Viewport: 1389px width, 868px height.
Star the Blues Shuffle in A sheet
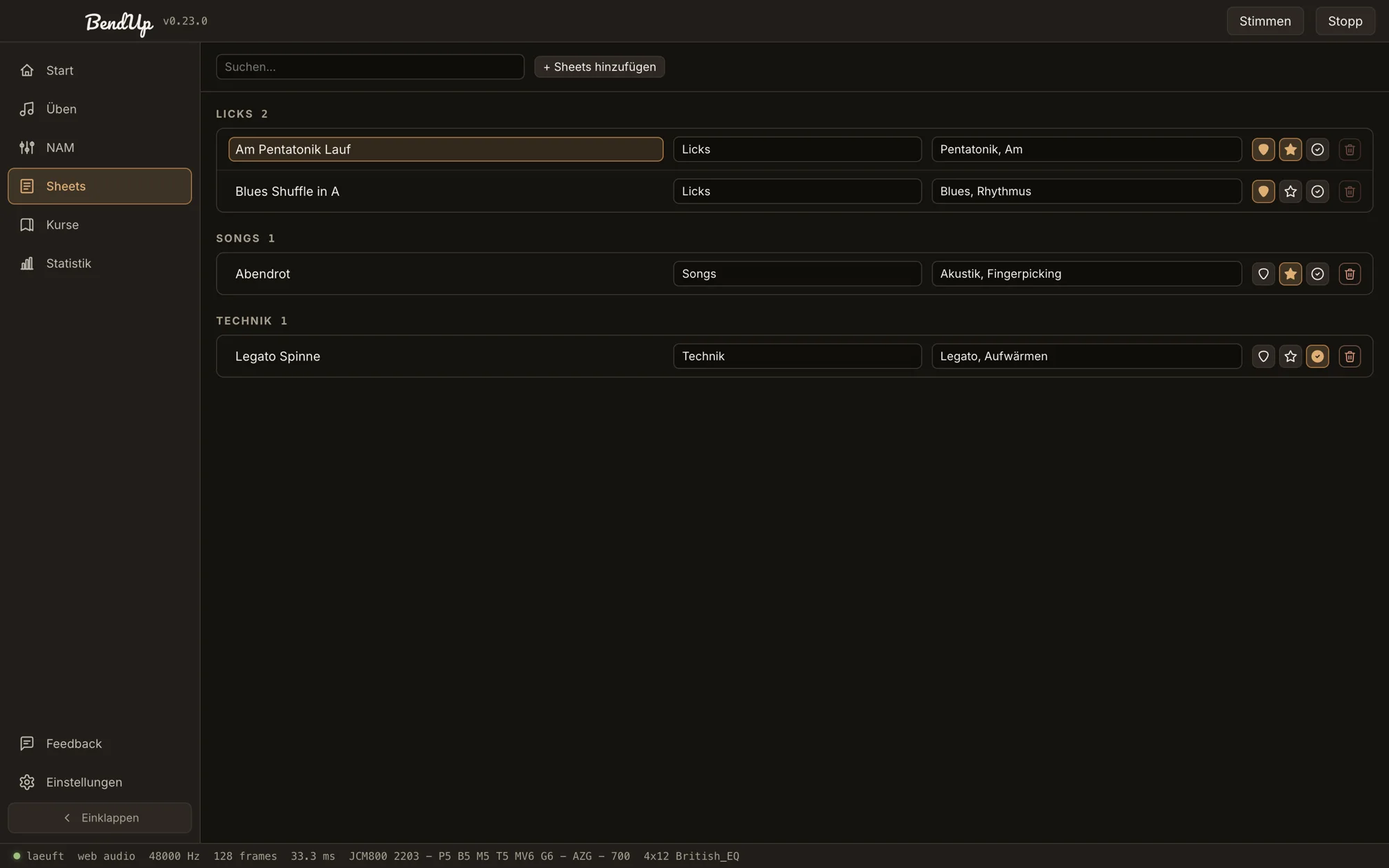point(1290,191)
